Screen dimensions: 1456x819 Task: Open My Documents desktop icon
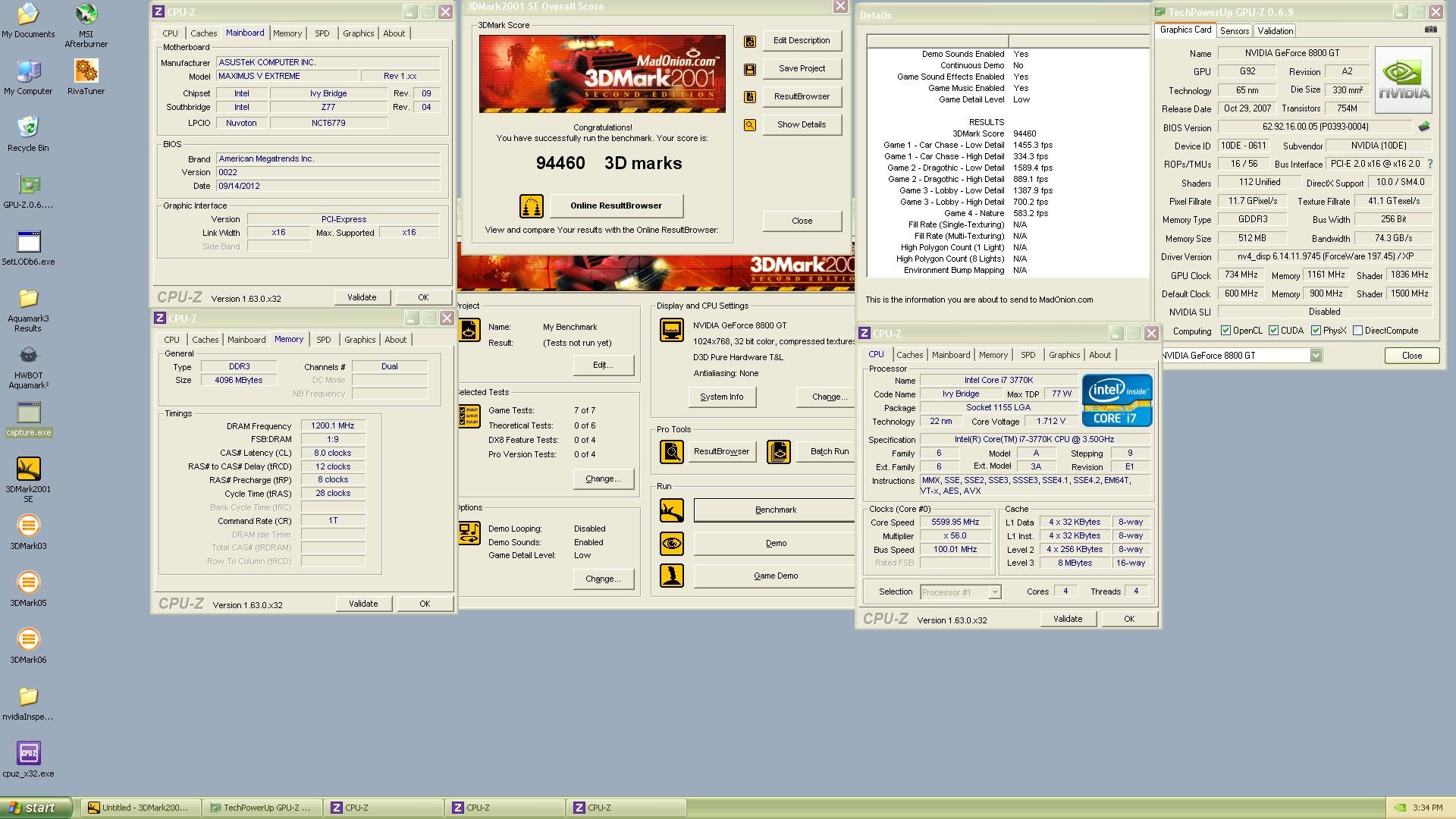point(28,20)
